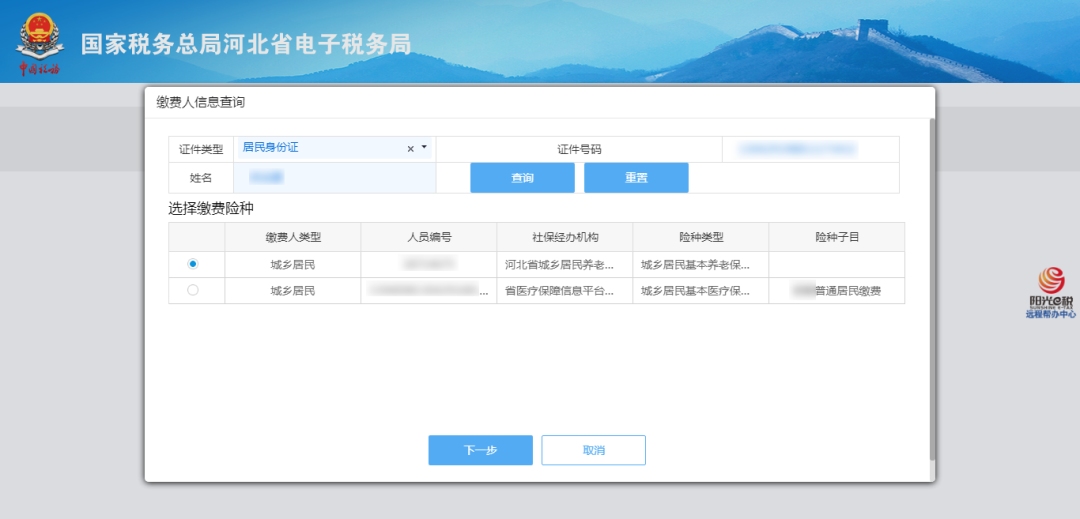Viewport: 1080px width, 519px height.
Task: Select the medical insurance radio button
Action: coord(193,290)
